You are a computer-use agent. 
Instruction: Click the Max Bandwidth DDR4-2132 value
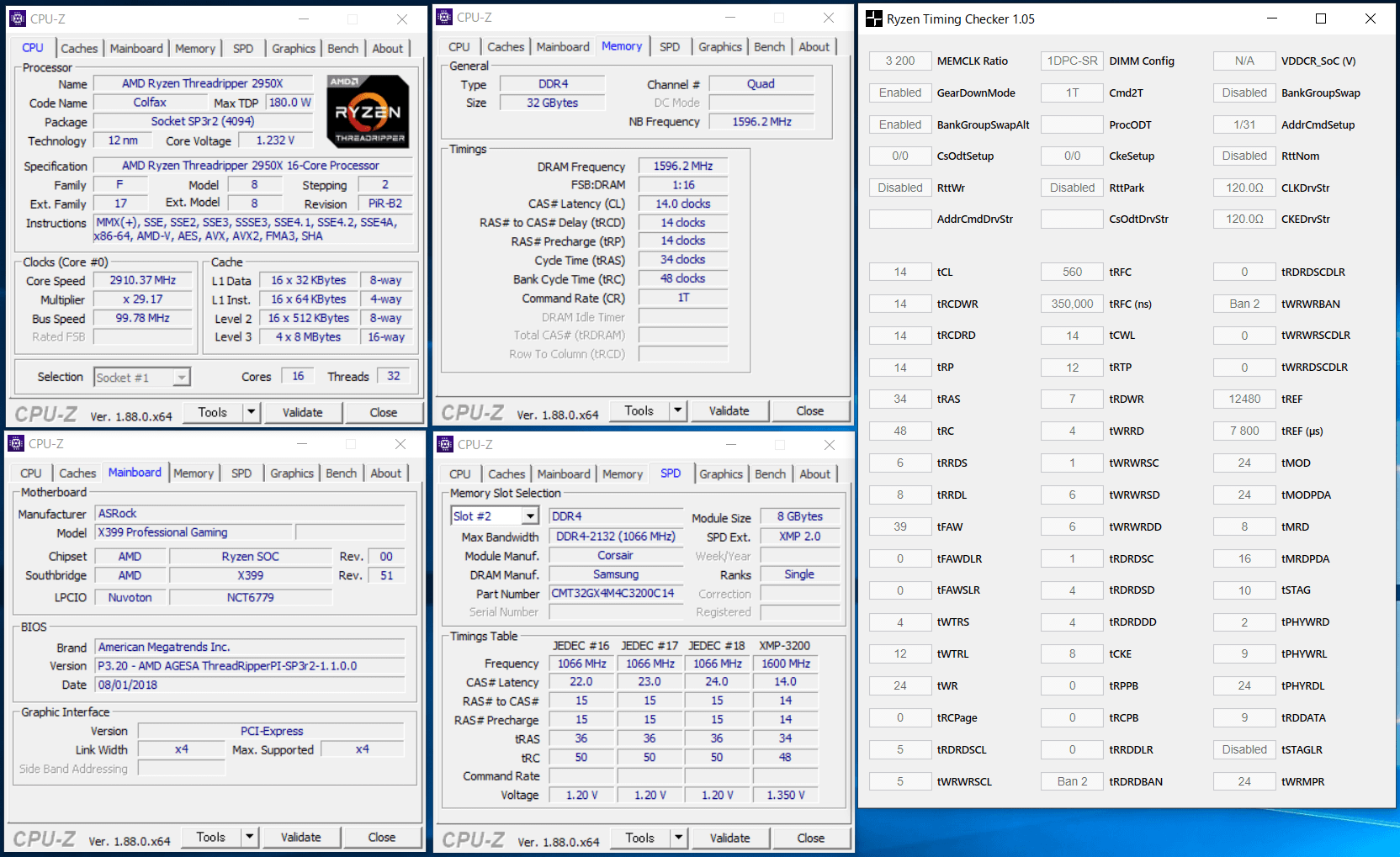[616, 536]
